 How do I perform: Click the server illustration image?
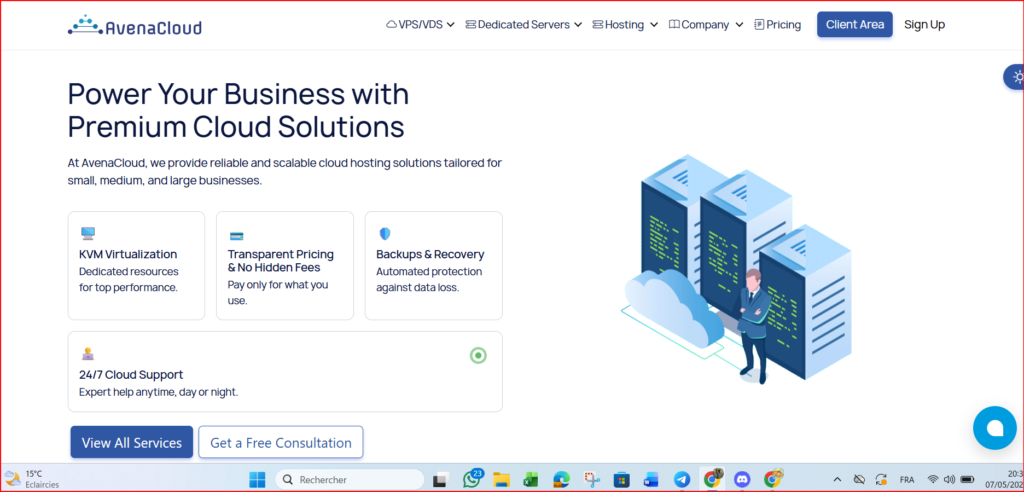tap(736, 268)
